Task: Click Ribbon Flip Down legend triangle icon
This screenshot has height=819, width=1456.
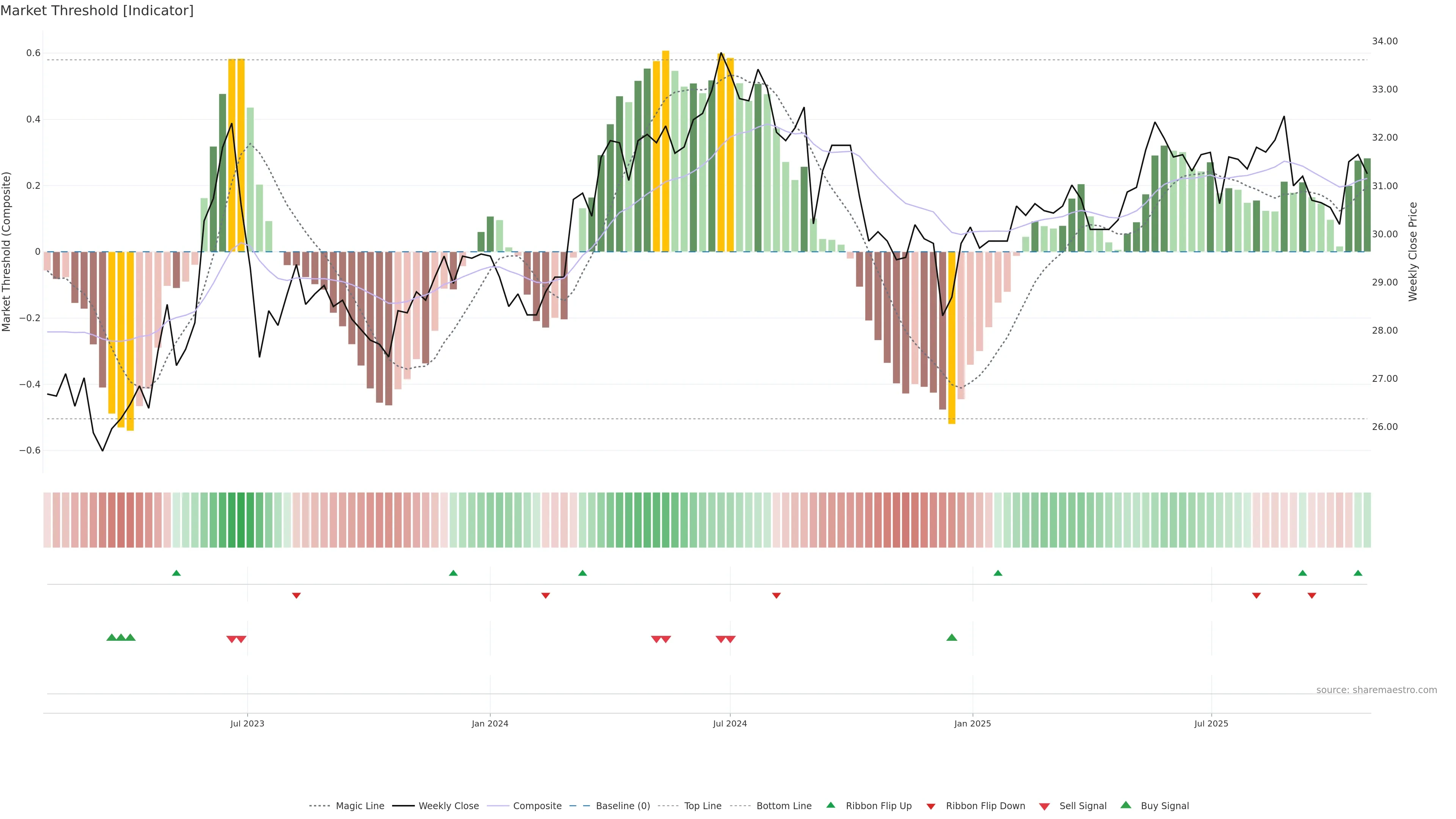Action: [x=931, y=806]
